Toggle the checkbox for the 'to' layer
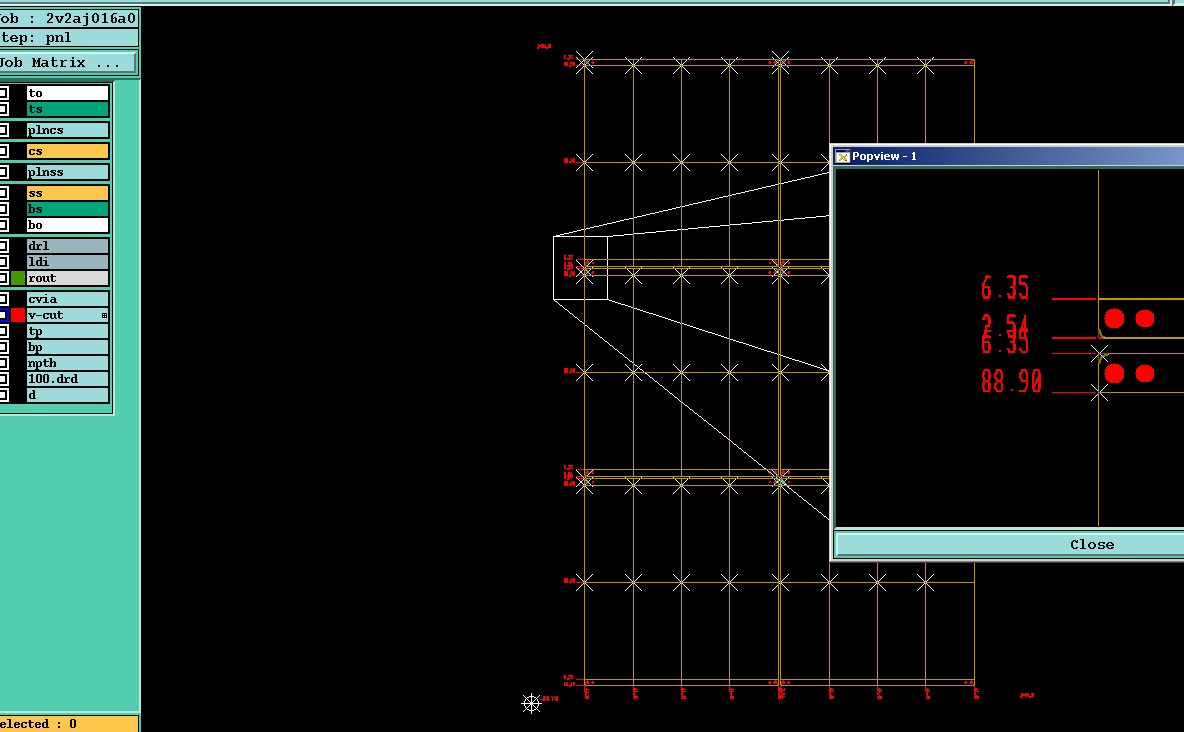 click(x=3, y=93)
